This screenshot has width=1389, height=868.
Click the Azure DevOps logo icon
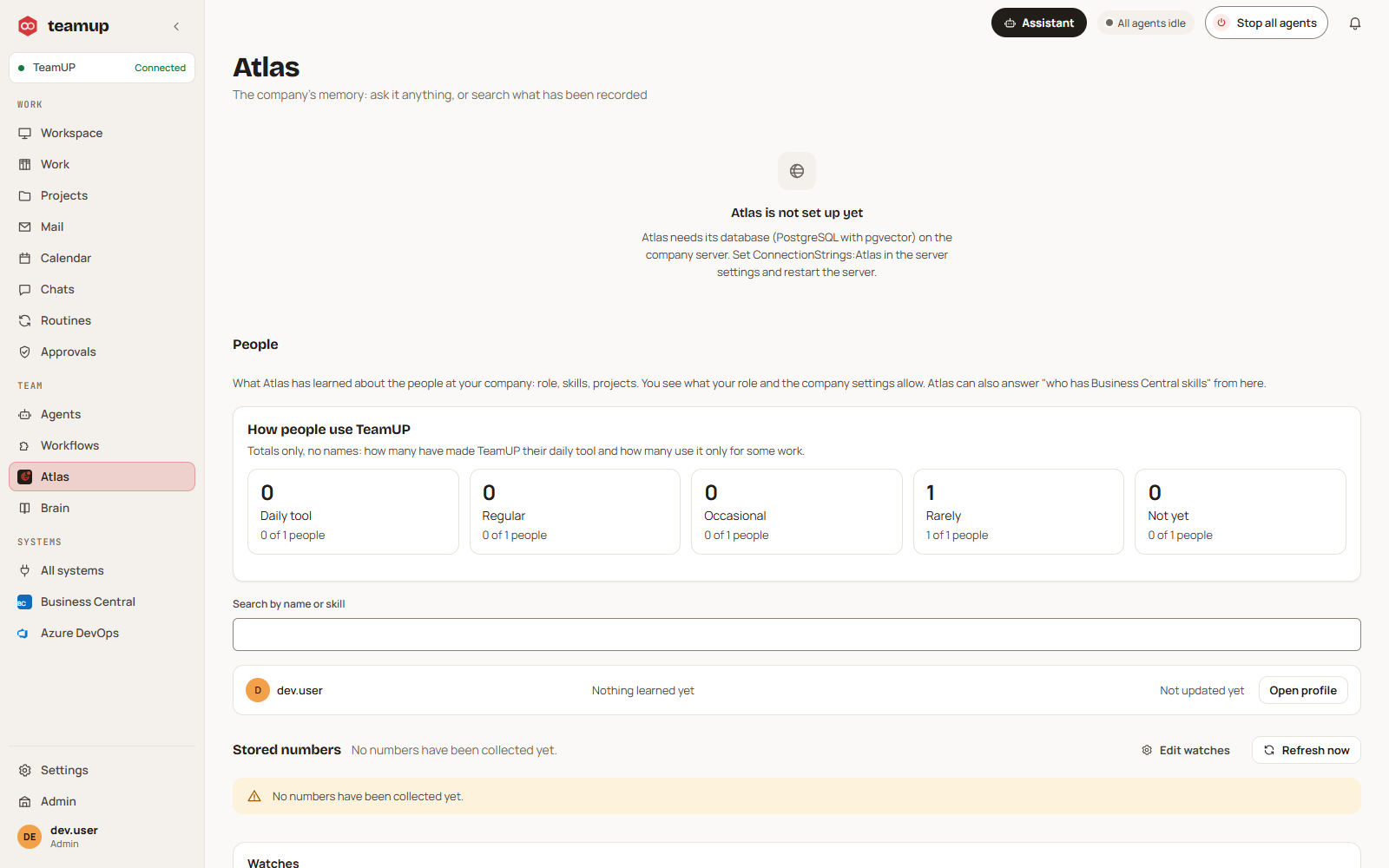point(24,633)
